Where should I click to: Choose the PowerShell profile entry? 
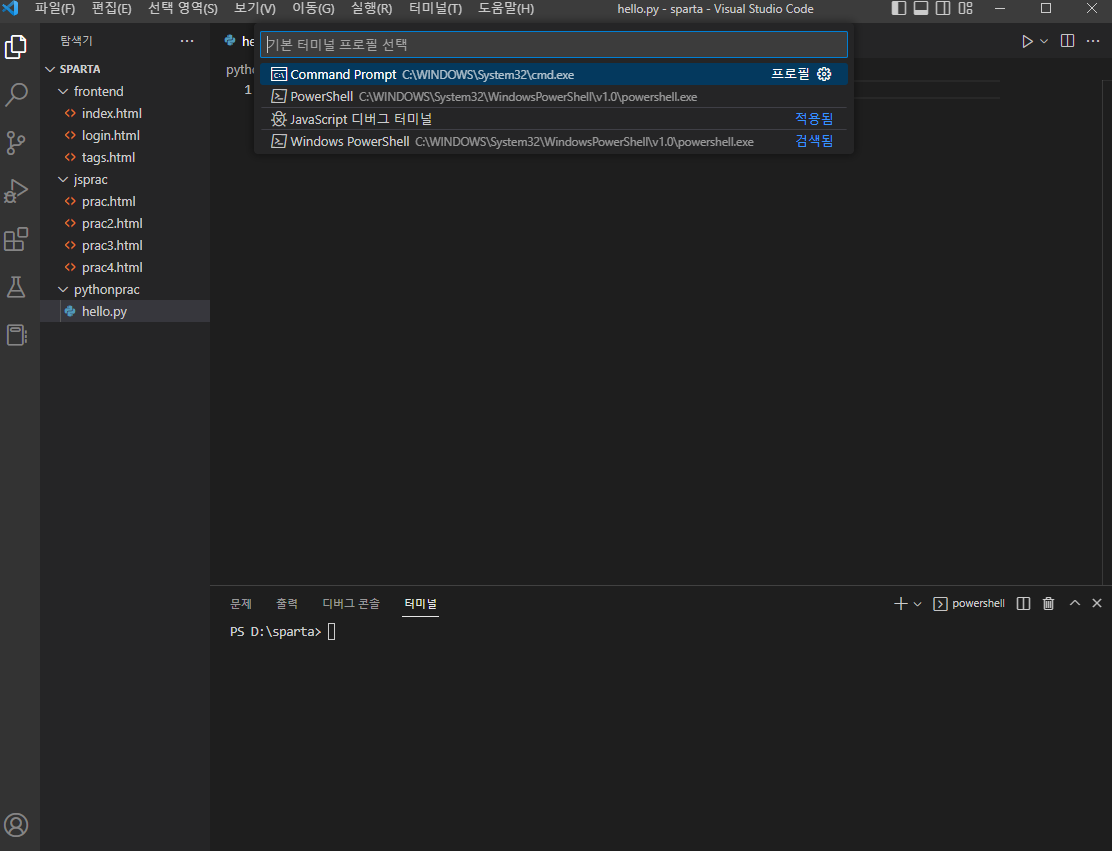[554, 96]
